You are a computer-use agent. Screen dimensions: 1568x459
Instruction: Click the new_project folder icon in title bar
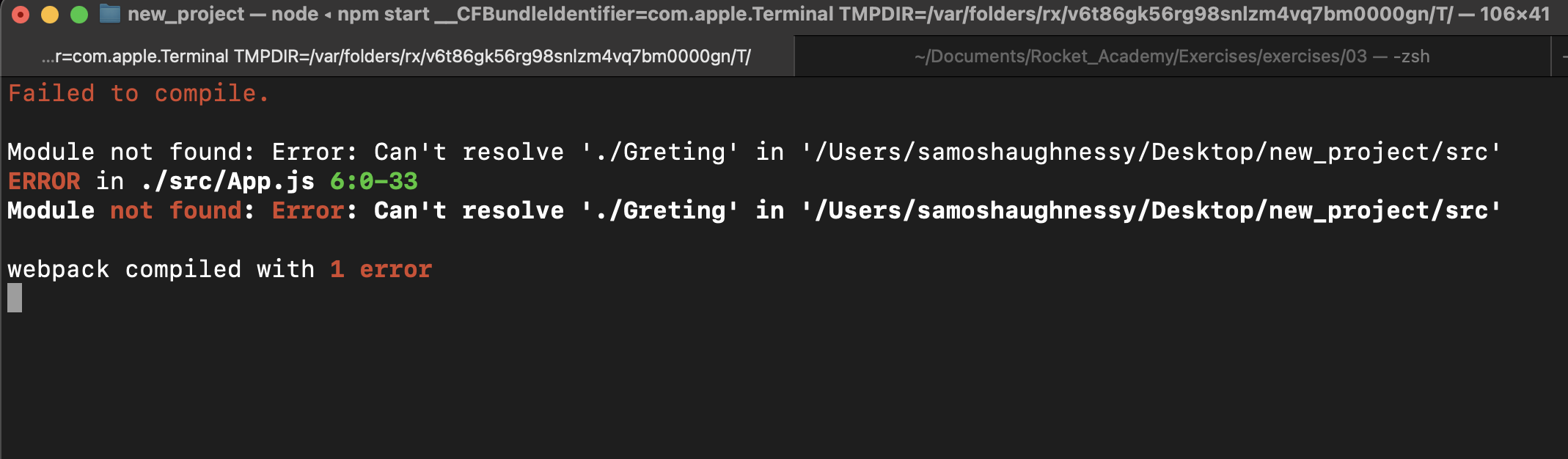110,14
